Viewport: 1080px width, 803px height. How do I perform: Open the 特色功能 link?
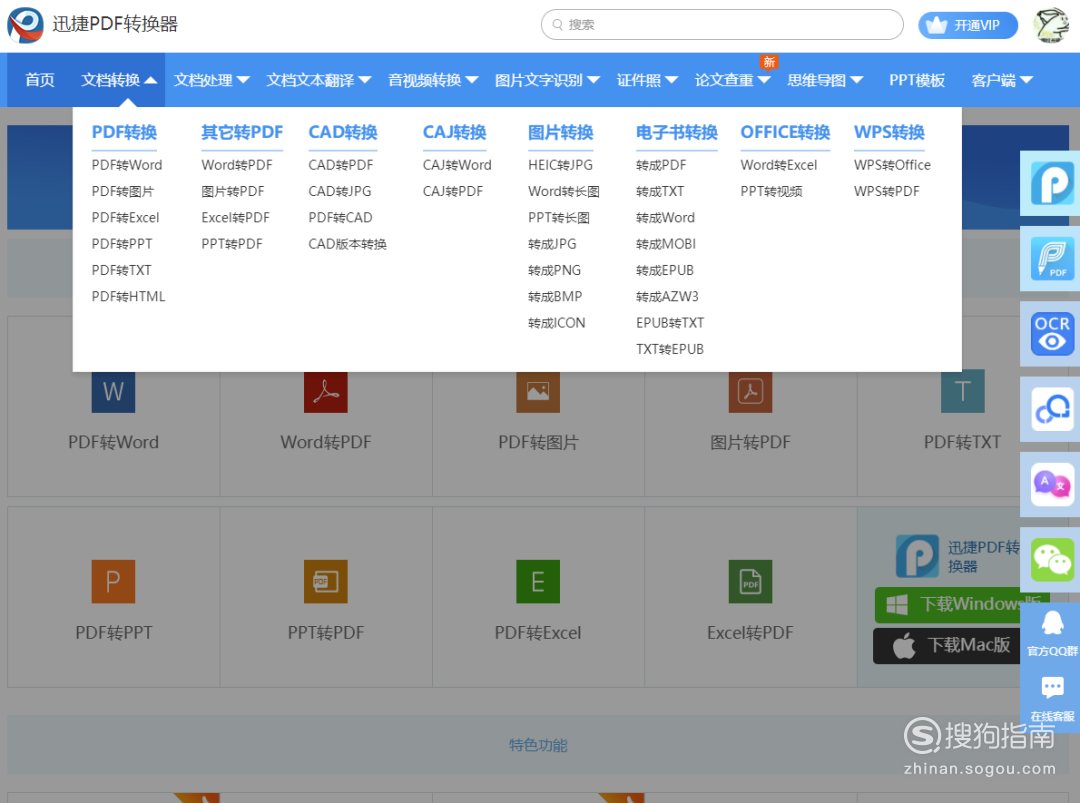point(538,745)
